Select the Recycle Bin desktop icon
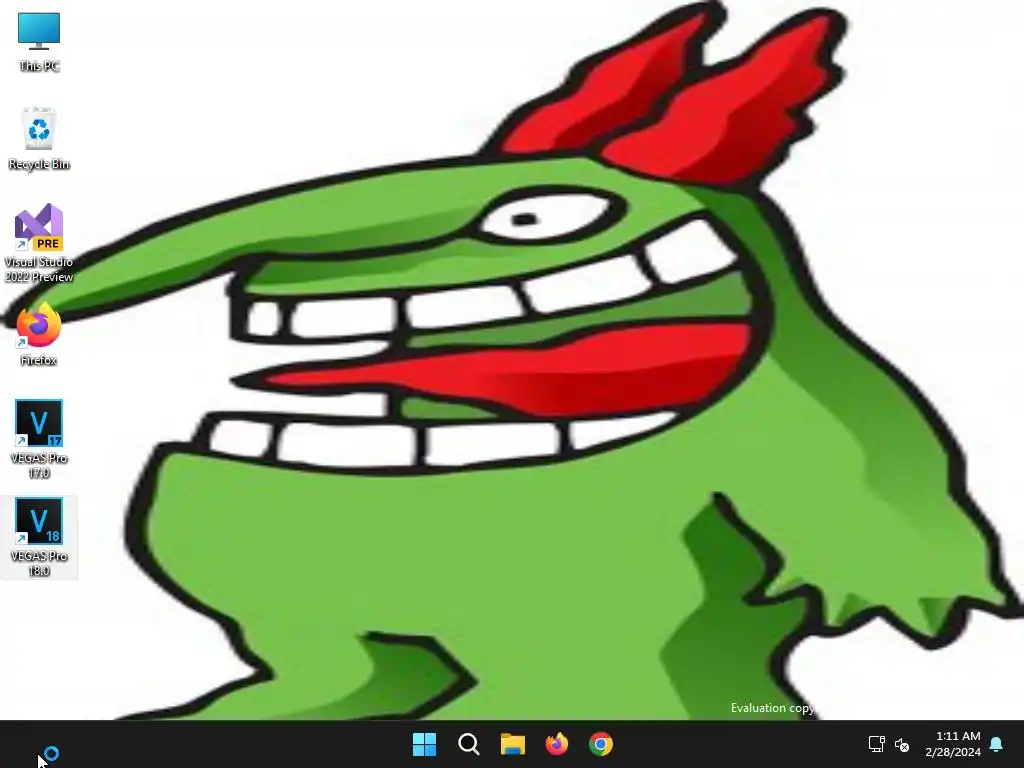This screenshot has width=1024, height=768. click(x=39, y=138)
